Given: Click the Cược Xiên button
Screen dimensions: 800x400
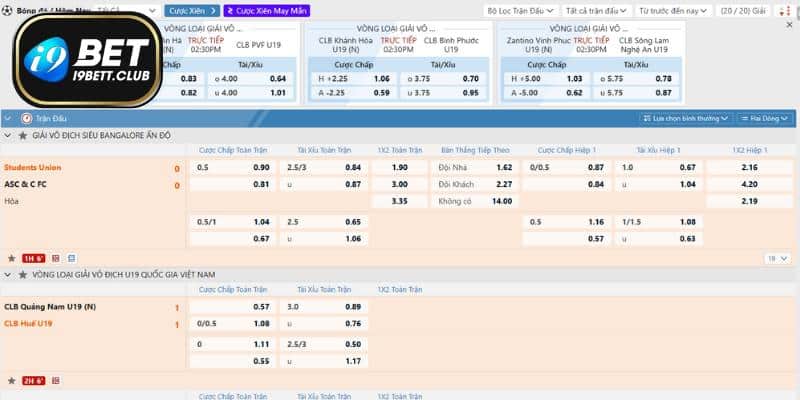Looking at the screenshot, I should point(192,11).
